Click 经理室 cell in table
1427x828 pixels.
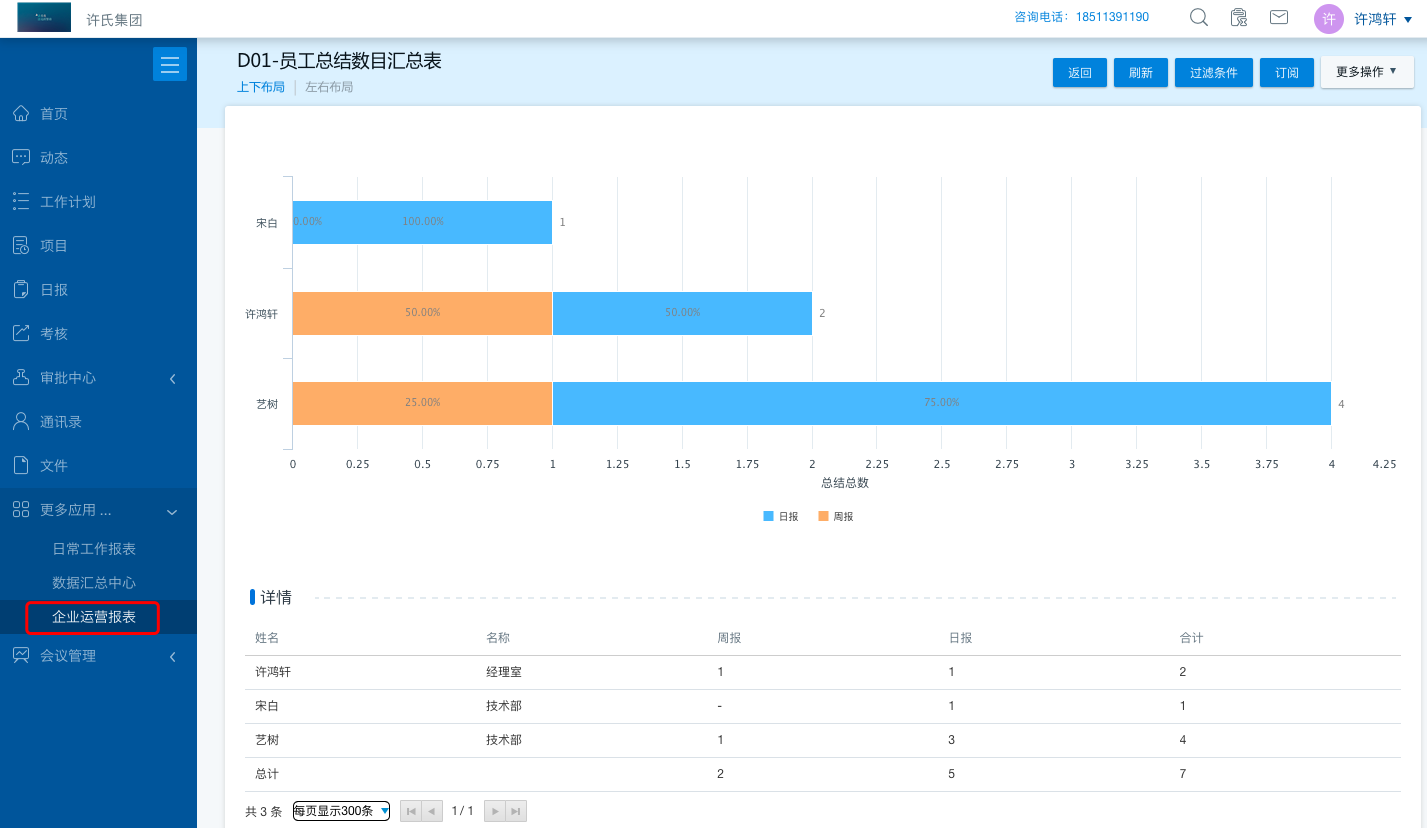click(504, 672)
